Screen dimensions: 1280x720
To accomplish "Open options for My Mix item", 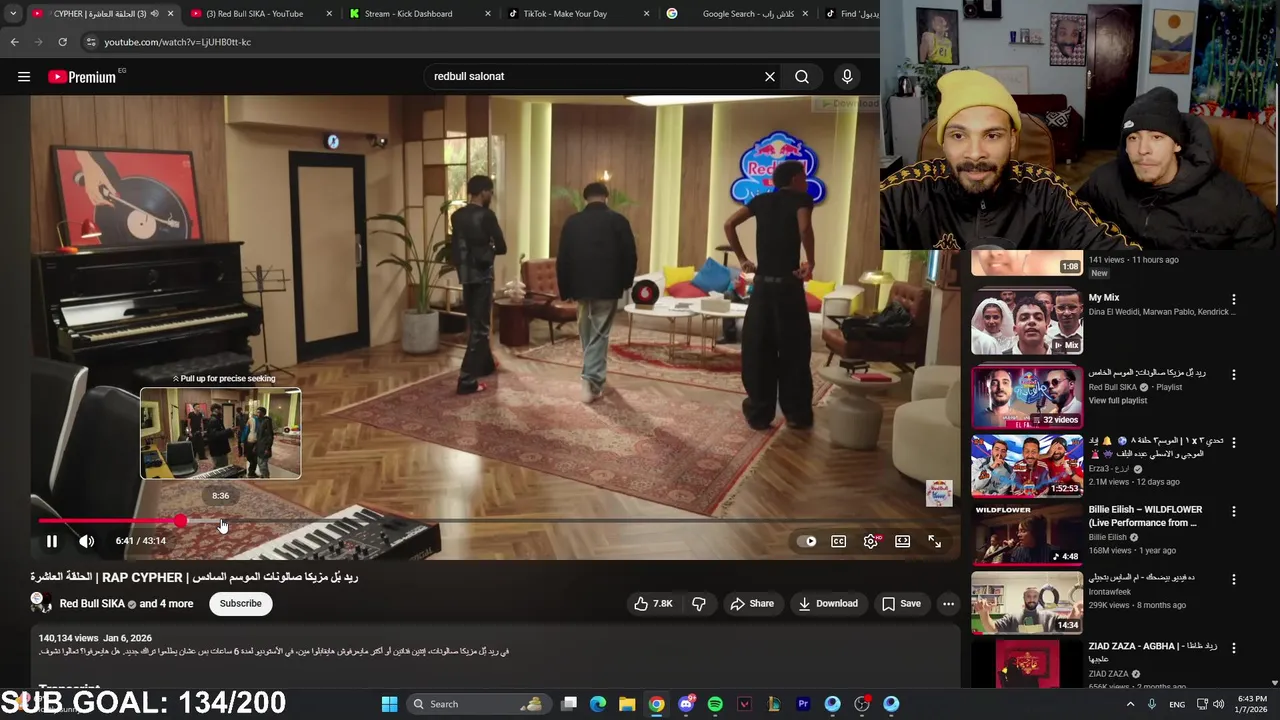I will click(x=1233, y=299).
